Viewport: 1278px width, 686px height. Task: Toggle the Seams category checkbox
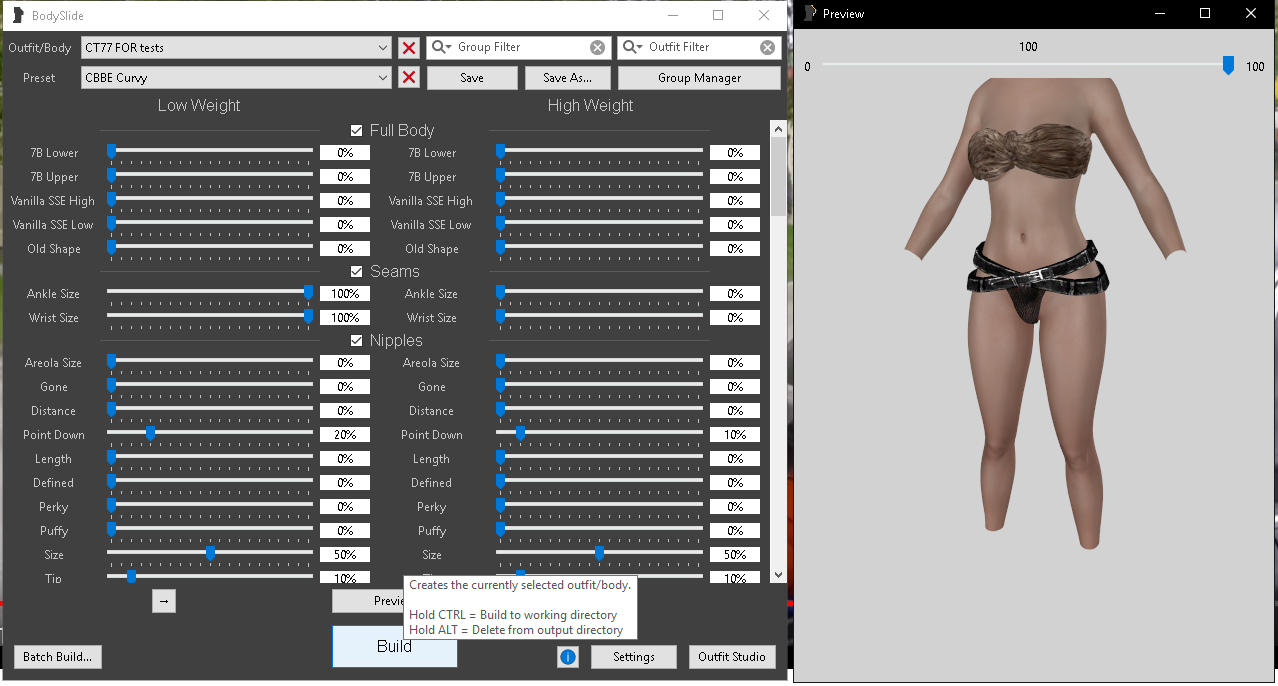pyautogui.click(x=356, y=272)
